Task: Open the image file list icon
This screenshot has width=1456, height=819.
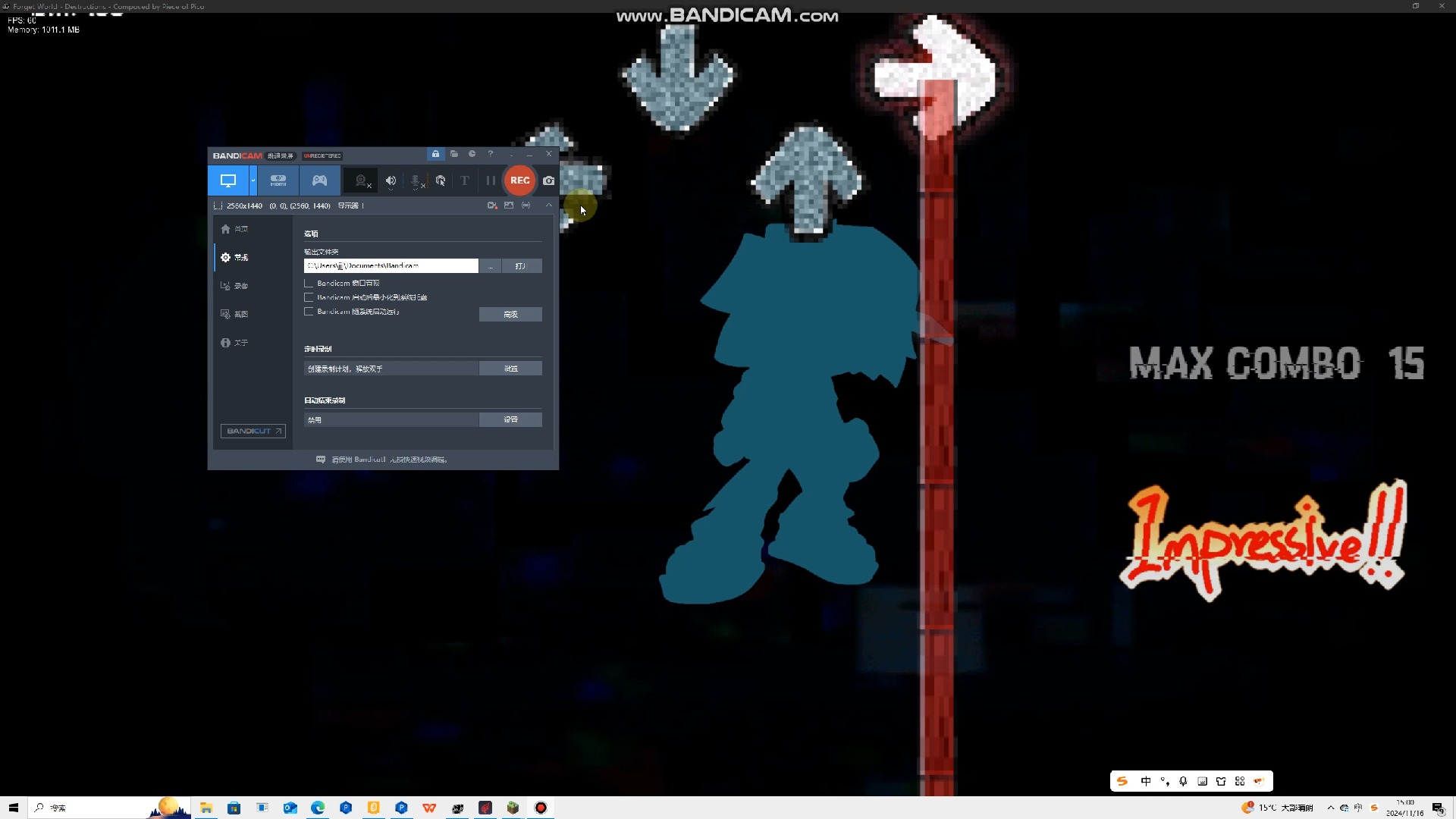Action: point(509,206)
